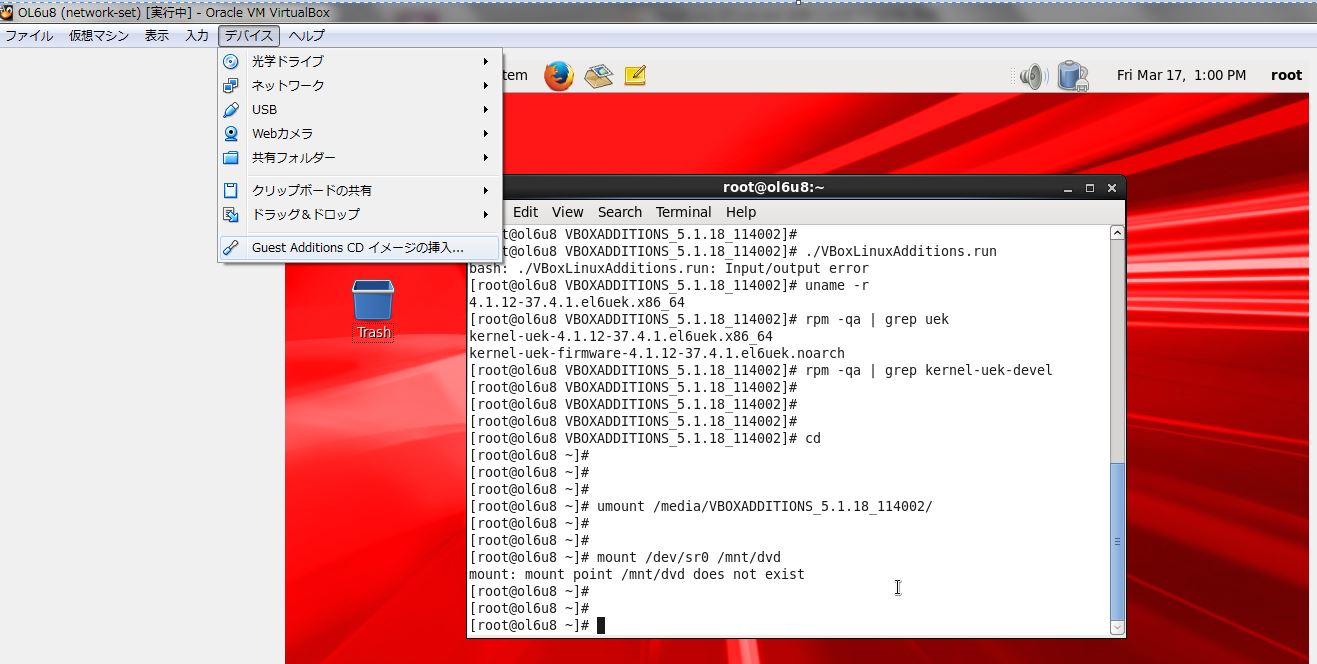Image resolution: width=1317 pixels, height=664 pixels.
Task: Click the root username in the panel
Action: (1285, 74)
